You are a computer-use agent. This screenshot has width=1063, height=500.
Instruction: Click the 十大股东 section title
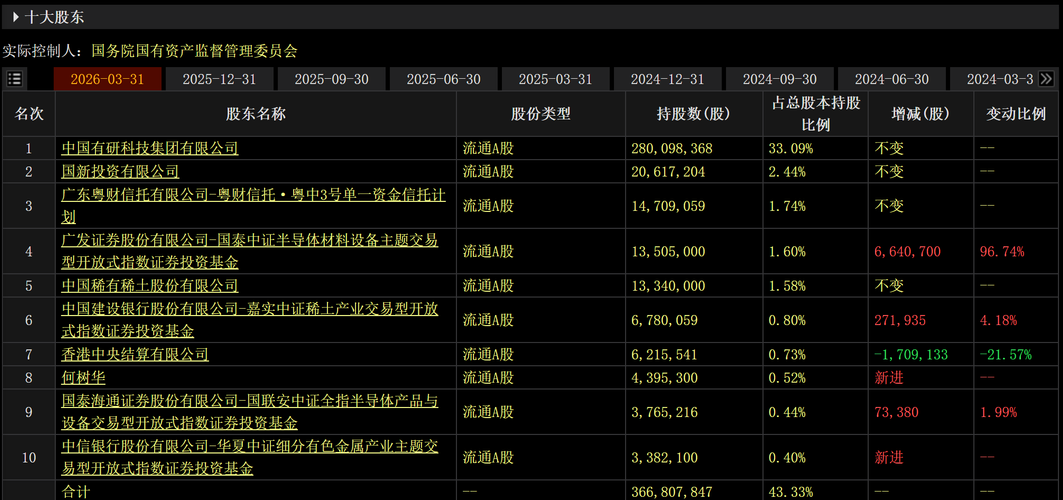coord(54,18)
